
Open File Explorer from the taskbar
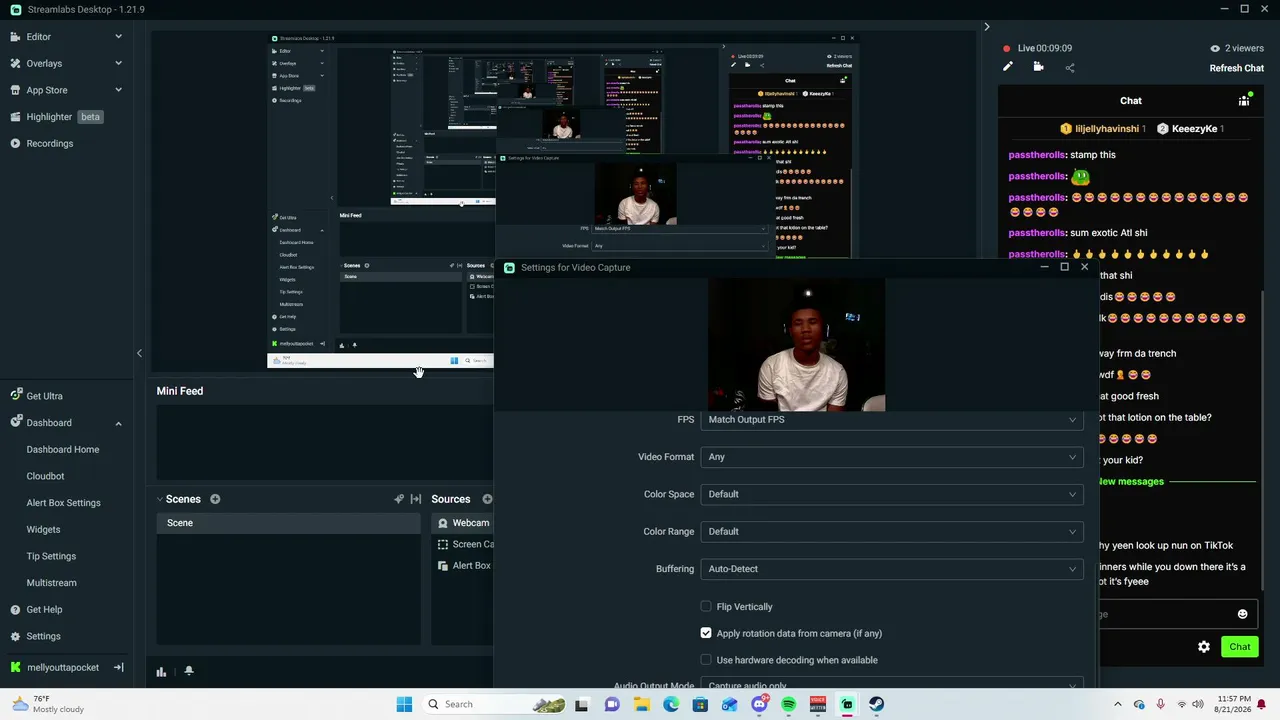641,704
